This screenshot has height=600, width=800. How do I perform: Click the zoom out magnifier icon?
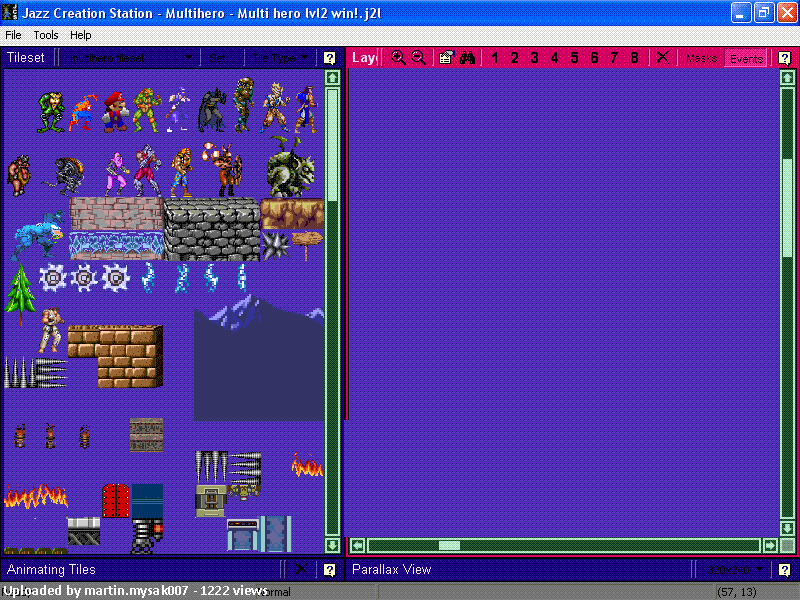pos(418,58)
